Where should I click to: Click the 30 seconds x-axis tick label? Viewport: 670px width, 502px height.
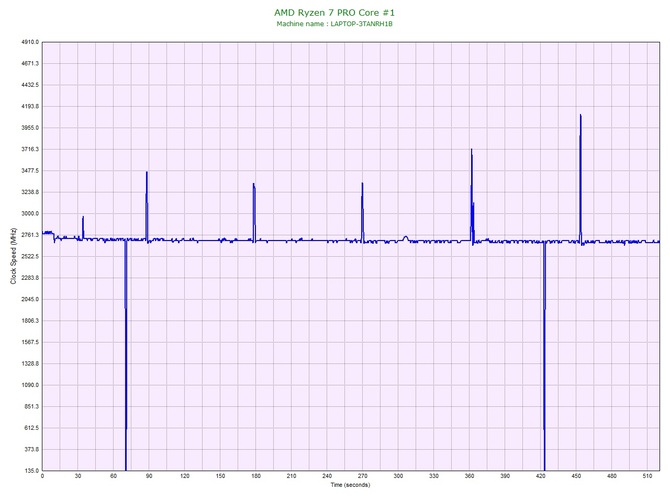[x=78, y=476]
